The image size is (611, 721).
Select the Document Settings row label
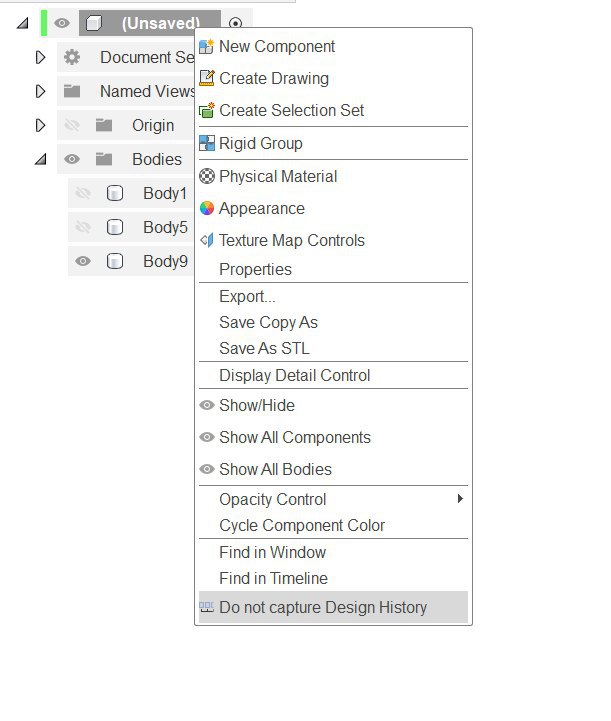[x=147, y=57]
